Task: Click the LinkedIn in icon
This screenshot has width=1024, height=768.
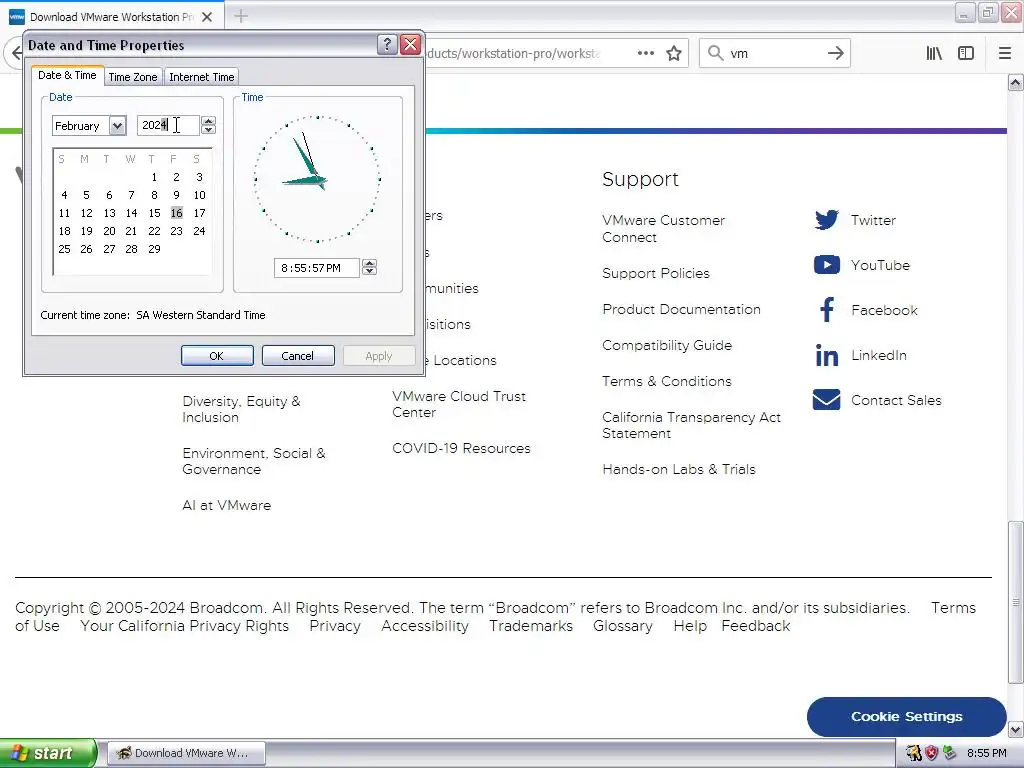Action: pyautogui.click(x=826, y=355)
